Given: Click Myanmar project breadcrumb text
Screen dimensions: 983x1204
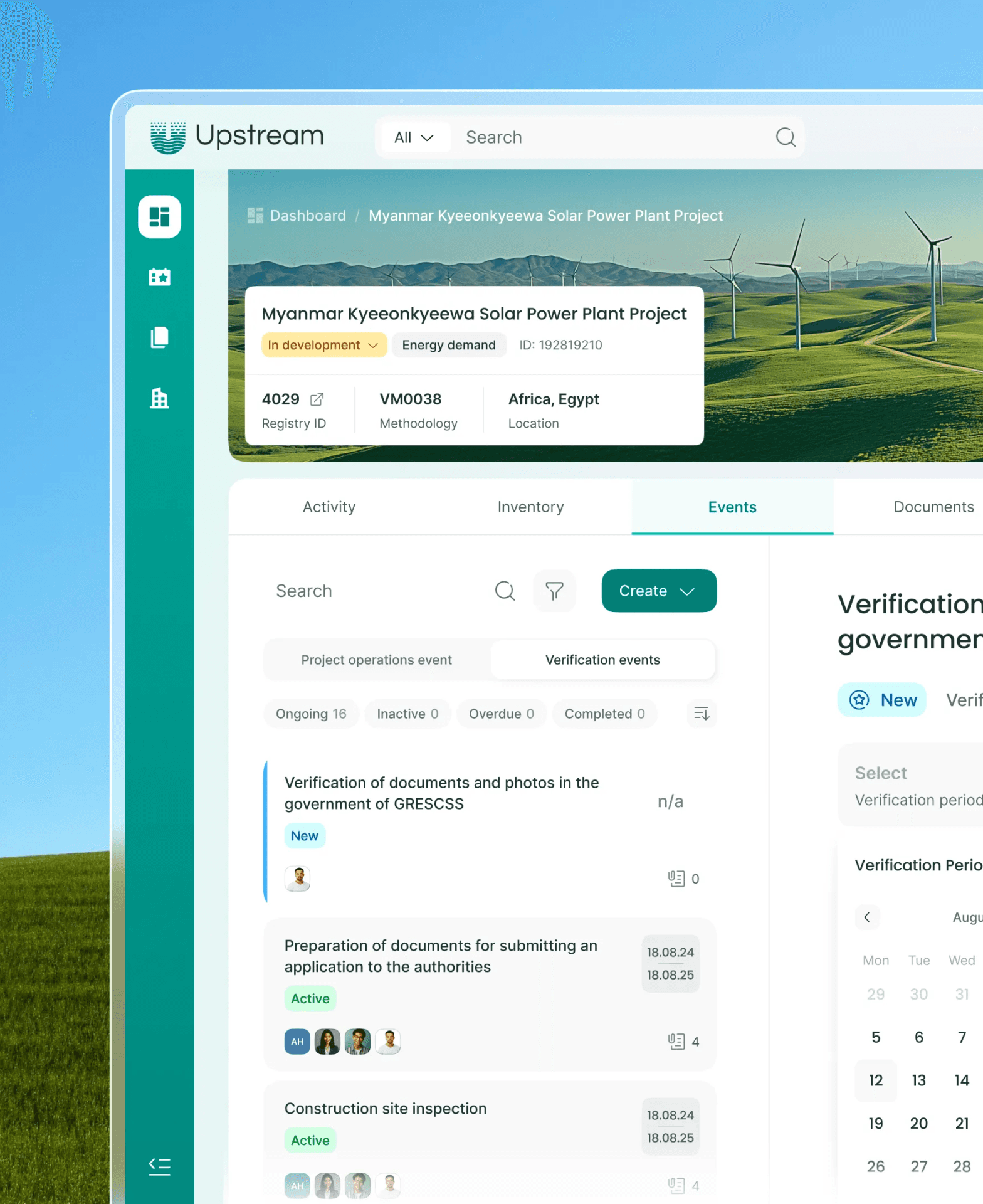Looking at the screenshot, I should pyautogui.click(x=545, y=216).
